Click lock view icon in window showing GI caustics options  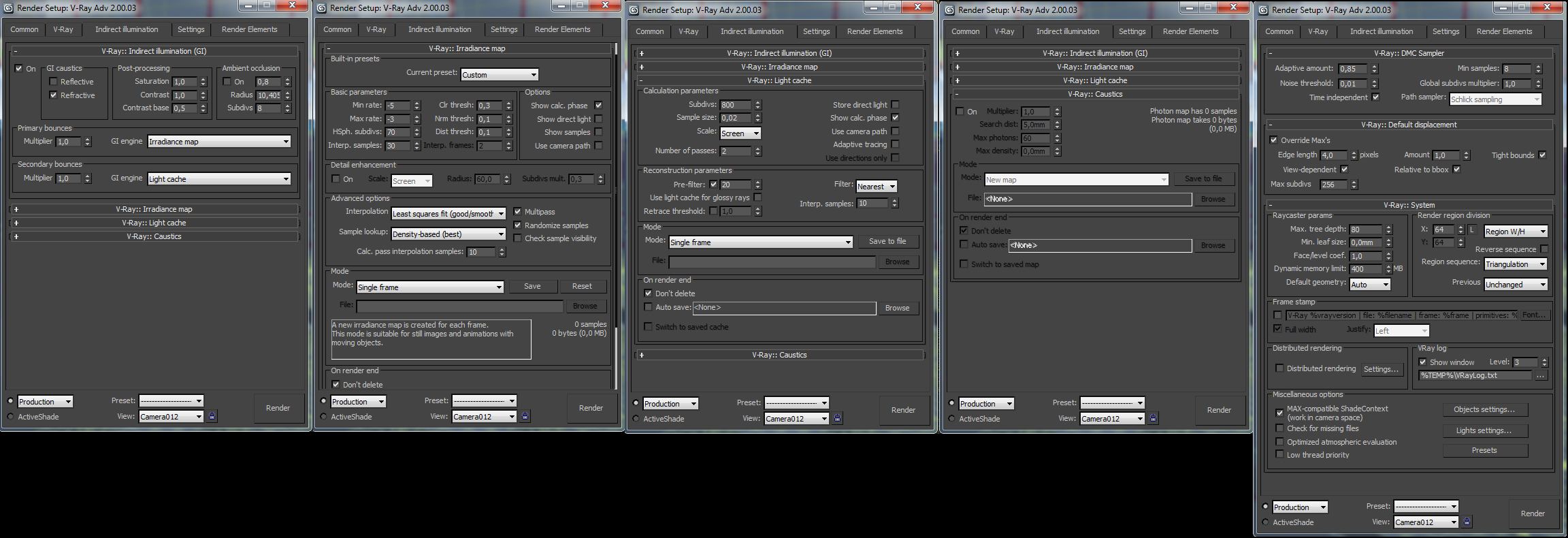[212, 416]
